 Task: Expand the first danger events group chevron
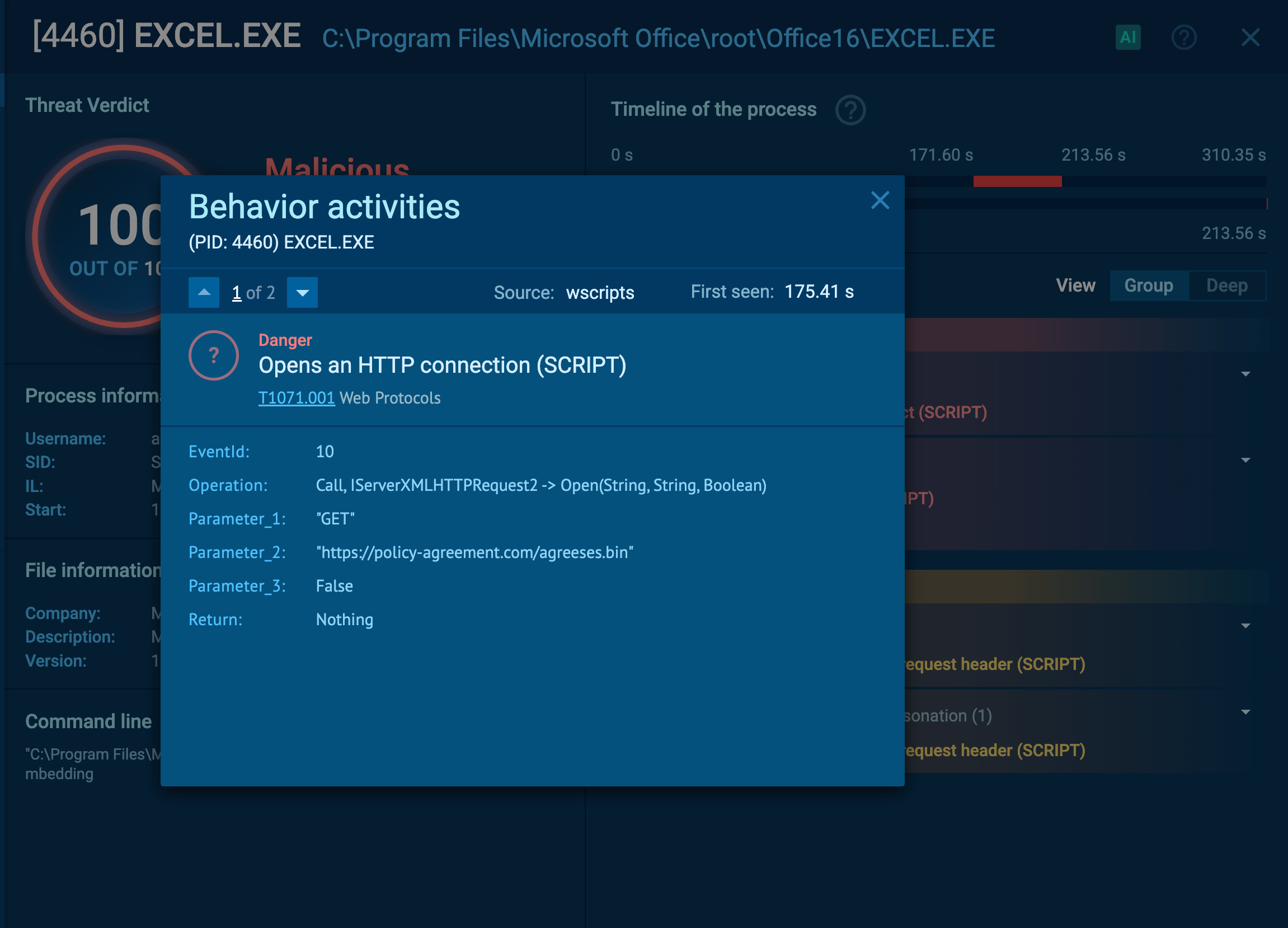(1245, 374)
